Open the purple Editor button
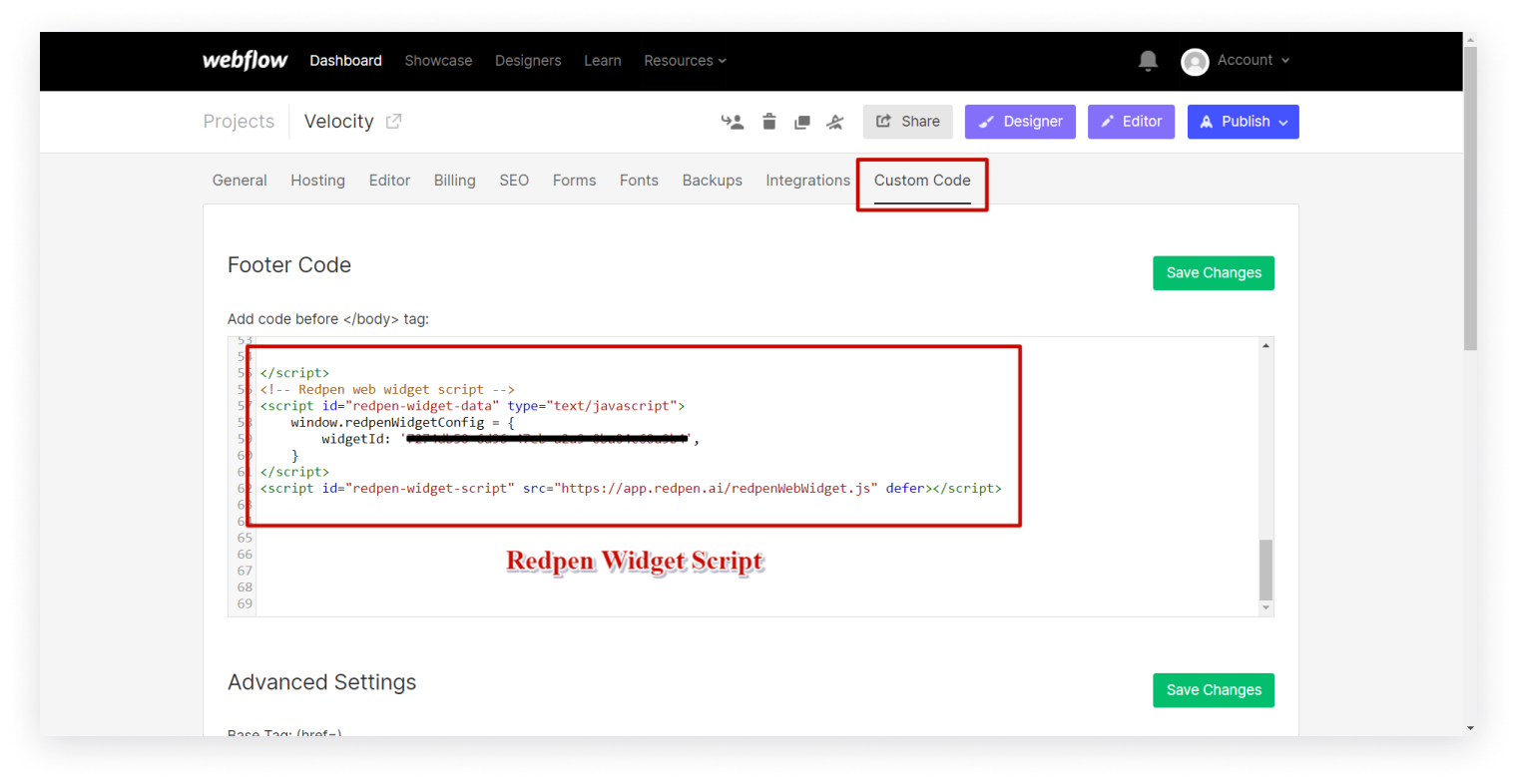 click(x=1131, y=122)
